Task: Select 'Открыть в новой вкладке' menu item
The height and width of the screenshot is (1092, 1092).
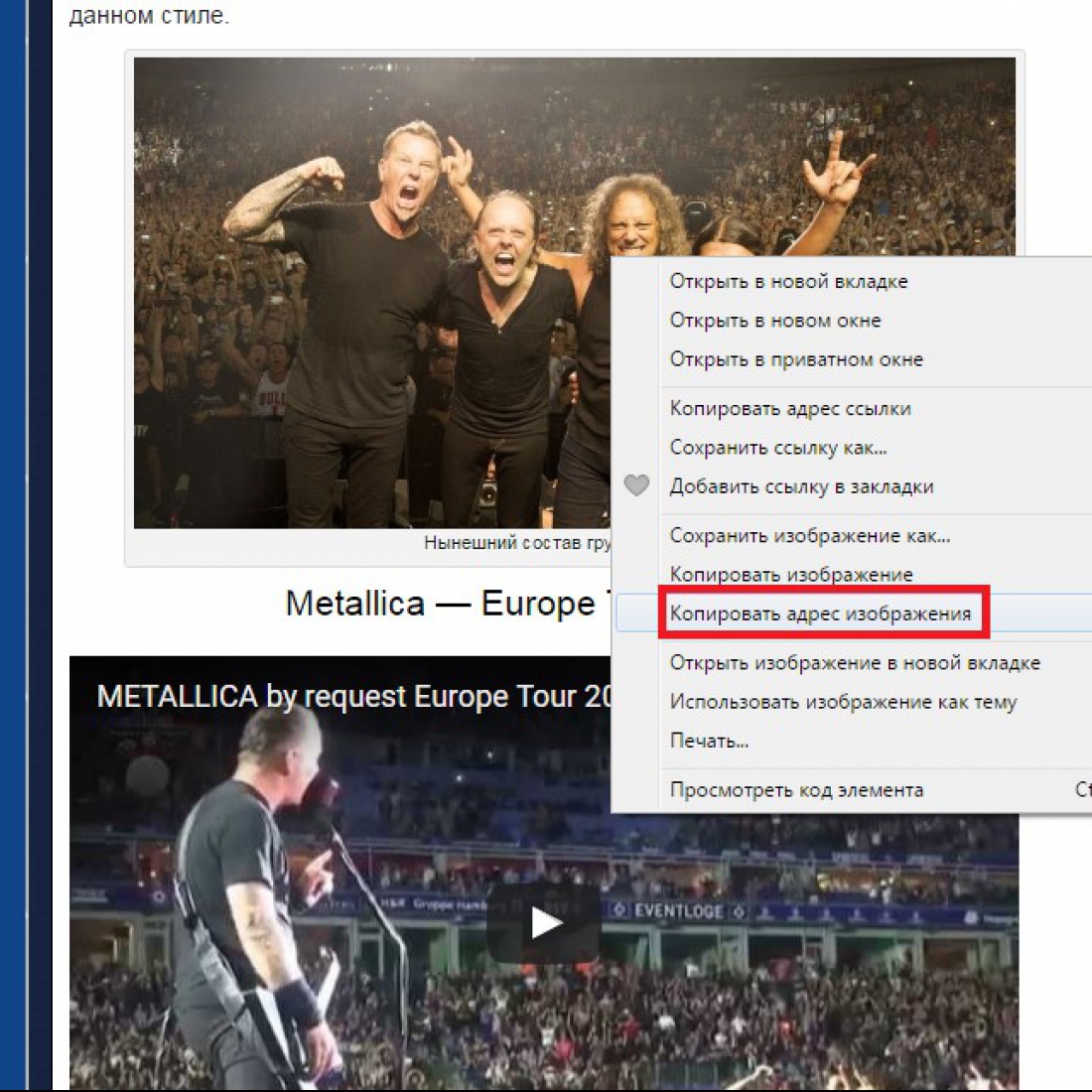Action: coord(787,281)
